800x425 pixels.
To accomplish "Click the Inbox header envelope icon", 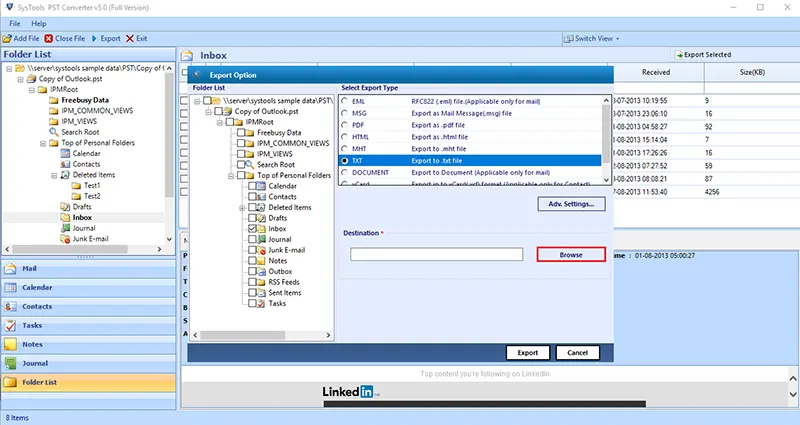I will pos(187,55).
